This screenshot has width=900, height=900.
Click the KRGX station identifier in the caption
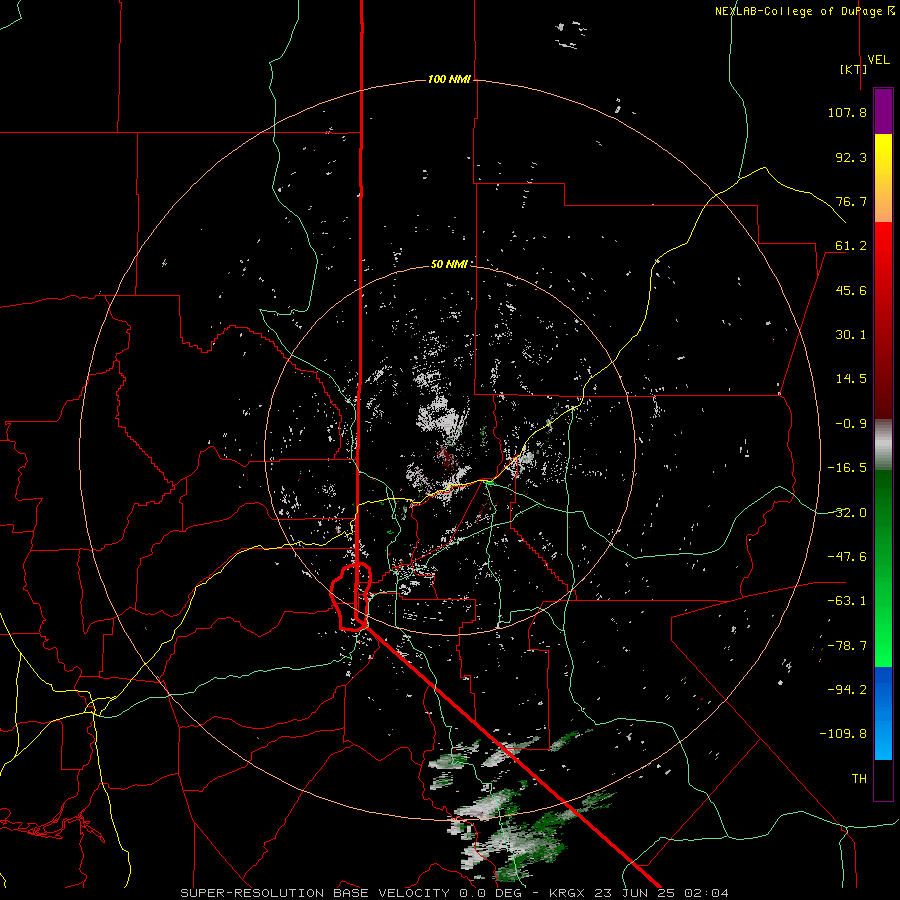pyautogui.click(x=567, y=893)
